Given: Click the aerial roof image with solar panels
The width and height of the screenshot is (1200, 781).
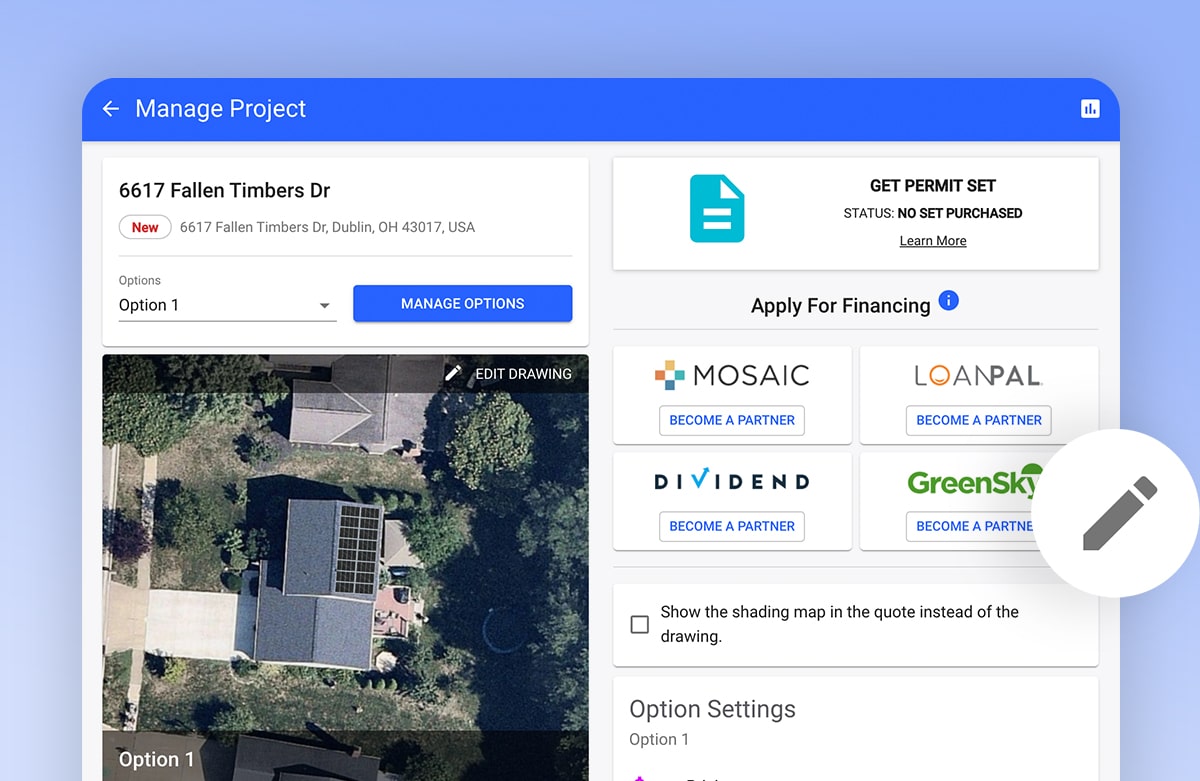Looking at the screenshot, I should point(345,567).
